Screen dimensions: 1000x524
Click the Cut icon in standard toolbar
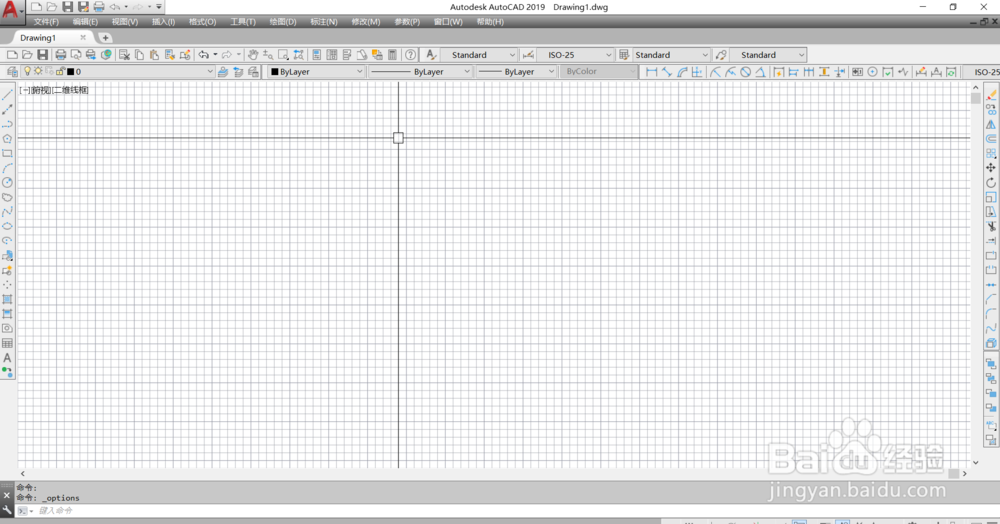(124, 55)
